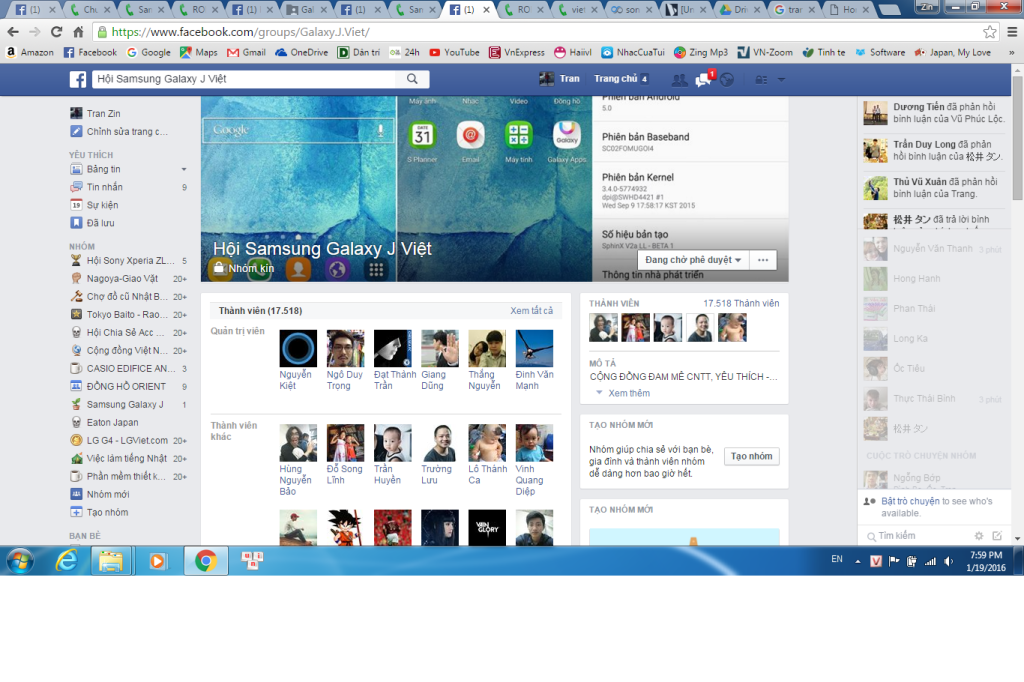
Task: Open Dương Tiến ticker notification
Action: (x=935, y=112)
